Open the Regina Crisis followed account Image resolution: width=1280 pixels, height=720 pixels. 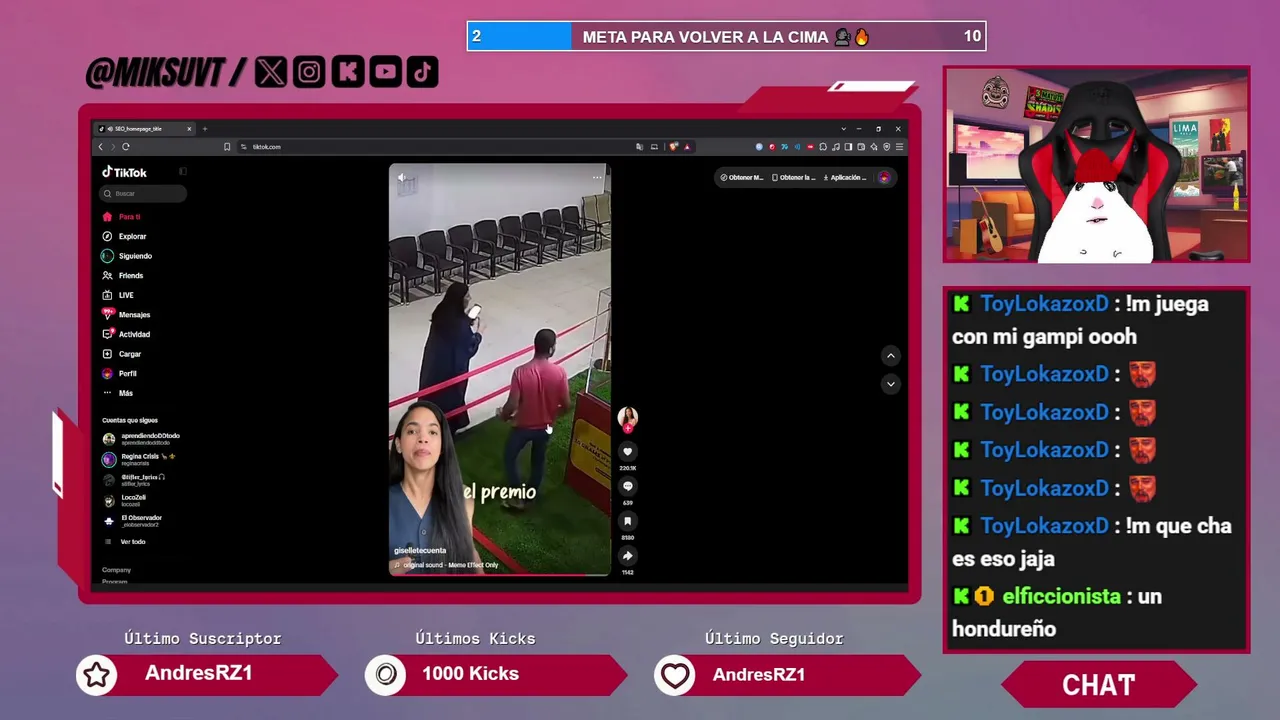coord(139,459)
